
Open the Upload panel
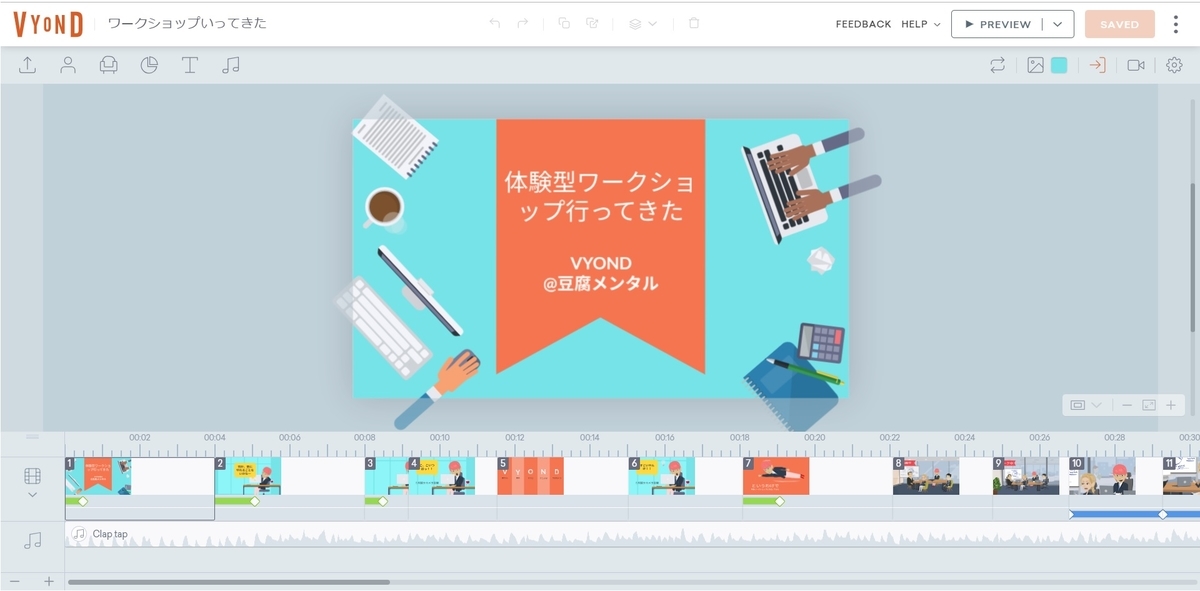27,65
